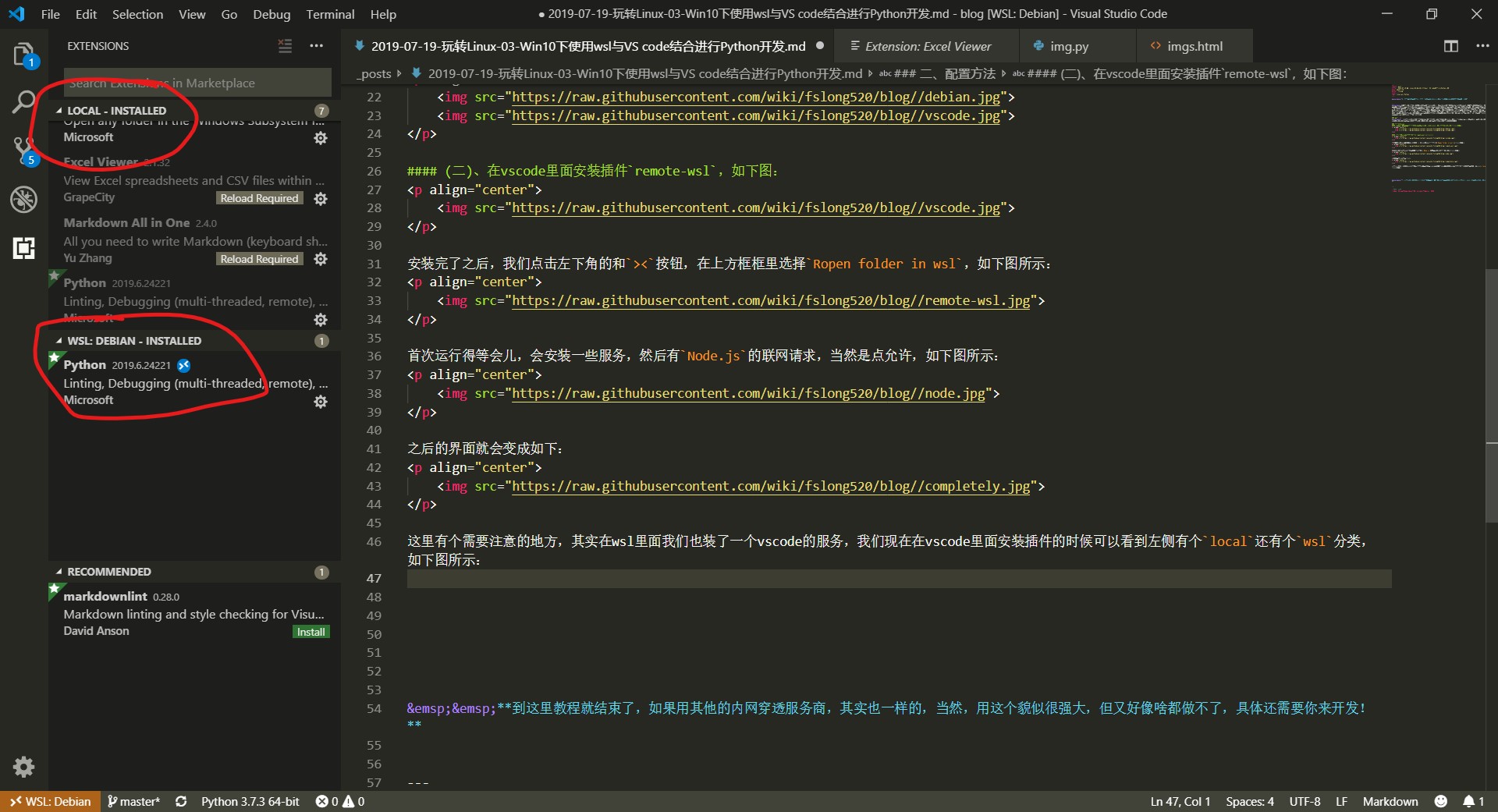This screenshot has width=1498, height=812.
Task: Click Search Extensions in Marketplace field
Action: click(197, 83)
